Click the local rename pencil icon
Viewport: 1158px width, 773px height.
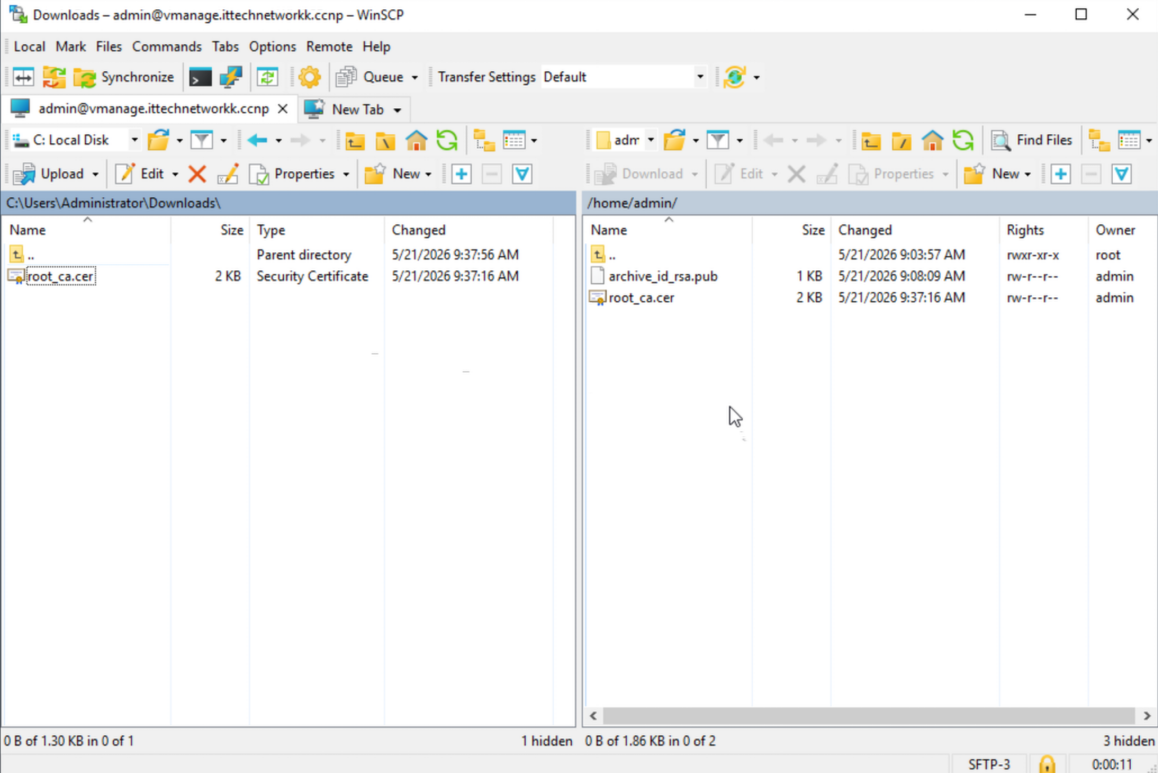[228, 174]
